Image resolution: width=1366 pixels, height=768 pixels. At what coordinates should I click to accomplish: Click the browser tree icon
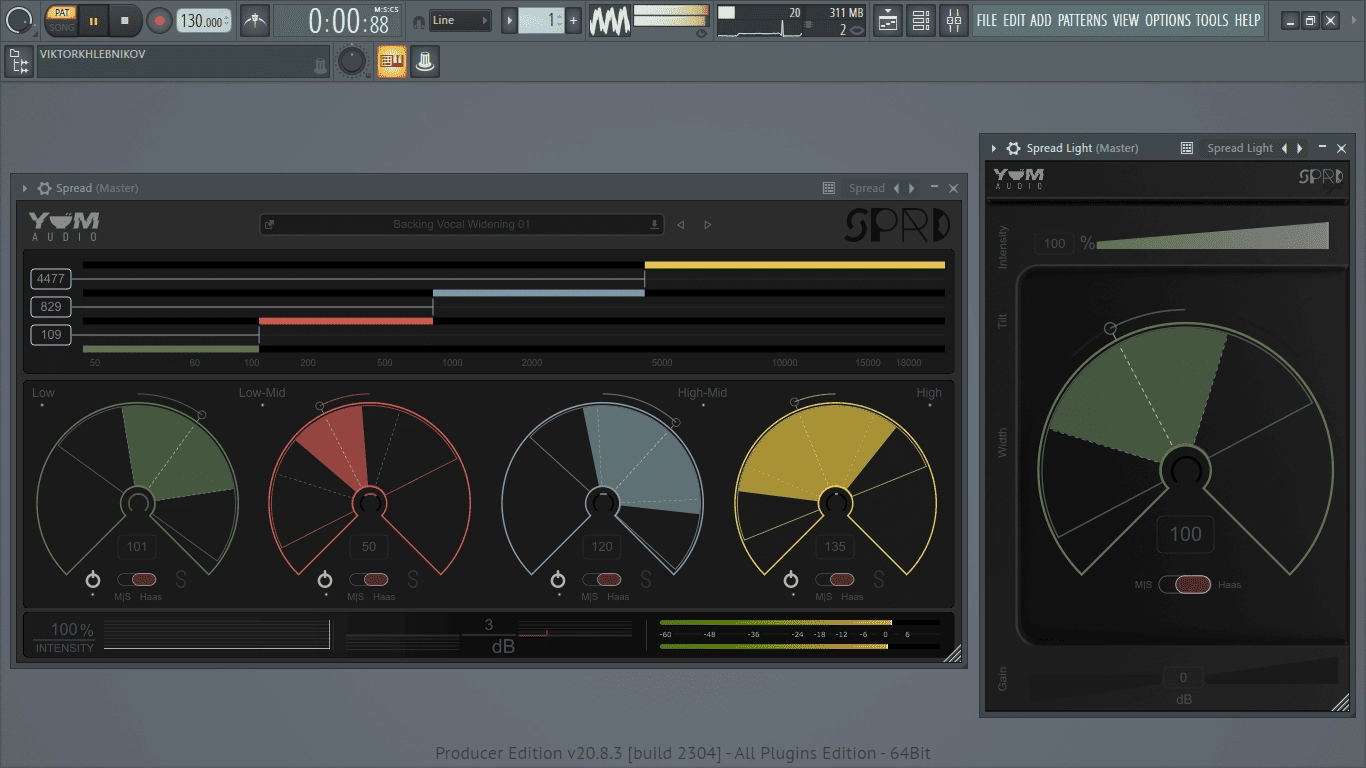[x=19, y=62]
